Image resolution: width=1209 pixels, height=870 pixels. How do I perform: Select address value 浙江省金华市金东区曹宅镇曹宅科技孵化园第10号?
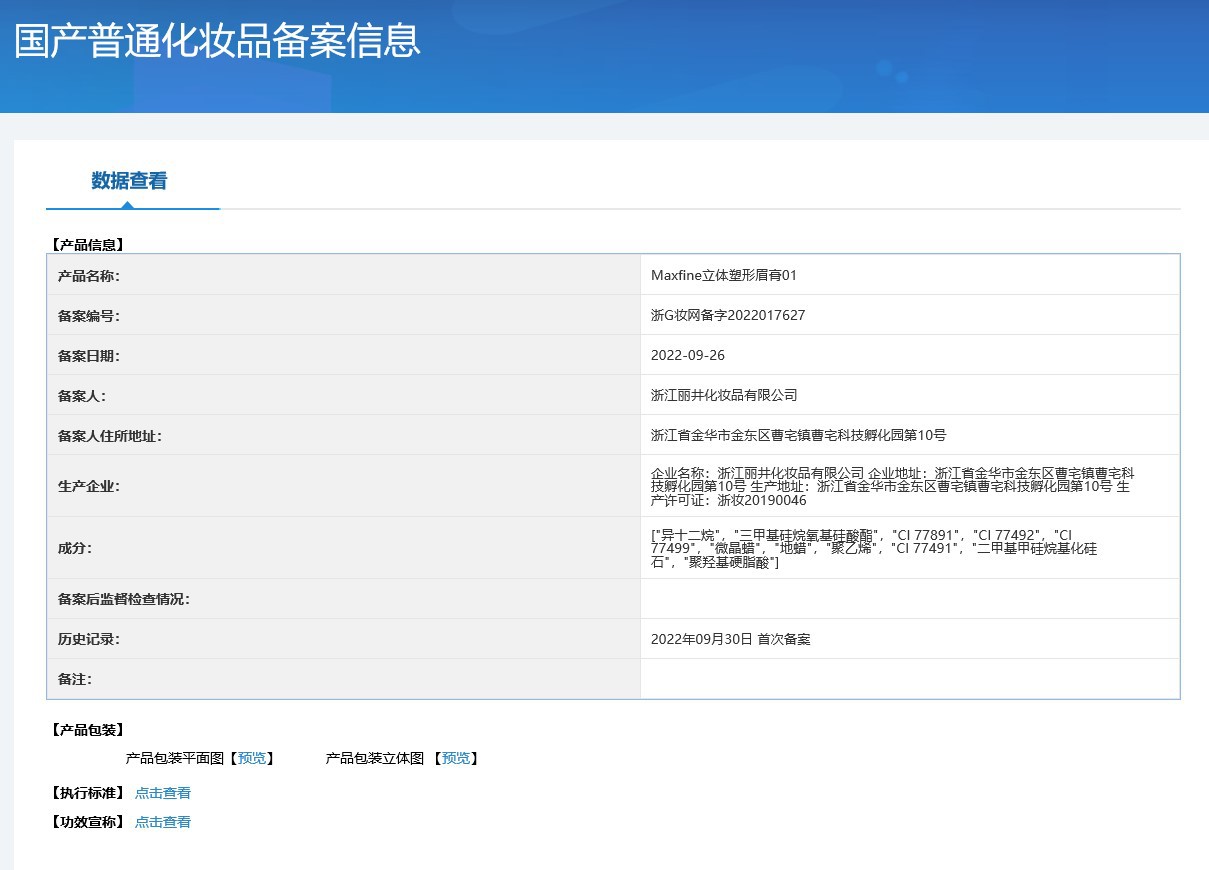[798, 435]
